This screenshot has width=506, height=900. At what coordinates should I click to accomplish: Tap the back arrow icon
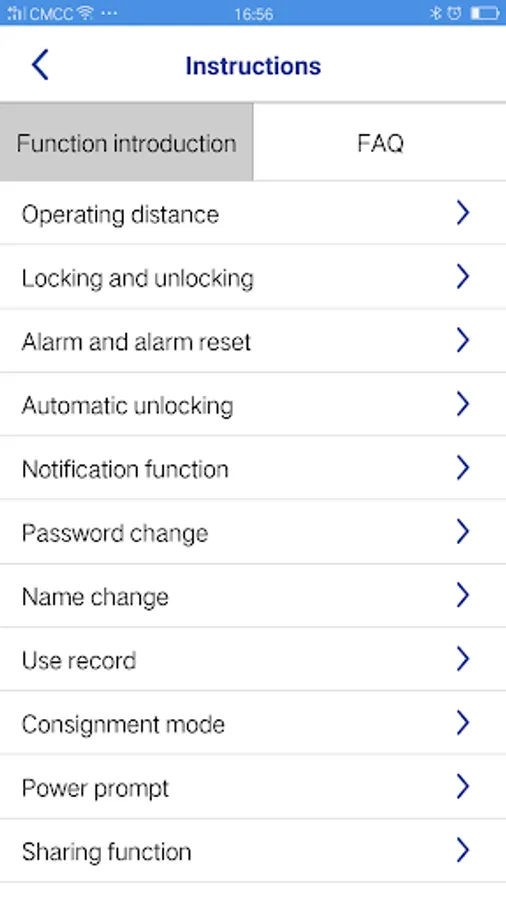tap(40, 64)
